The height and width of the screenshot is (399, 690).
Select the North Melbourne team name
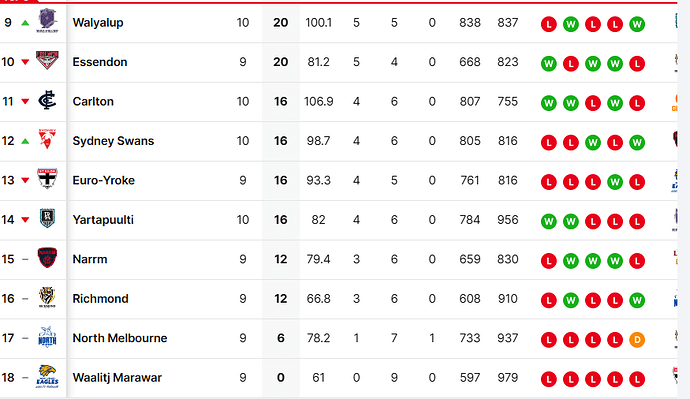(x=120, y=338)
